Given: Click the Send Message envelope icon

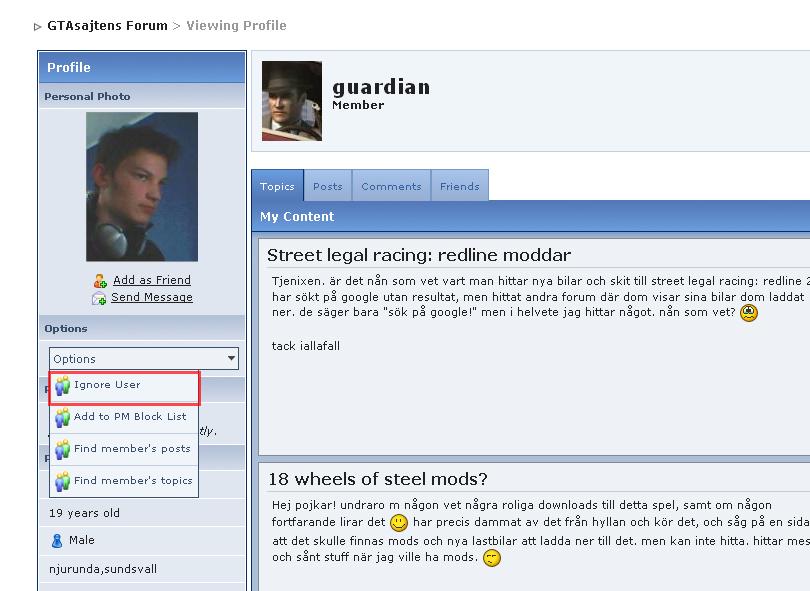Looking at the screenshot, I should [99, 298].
